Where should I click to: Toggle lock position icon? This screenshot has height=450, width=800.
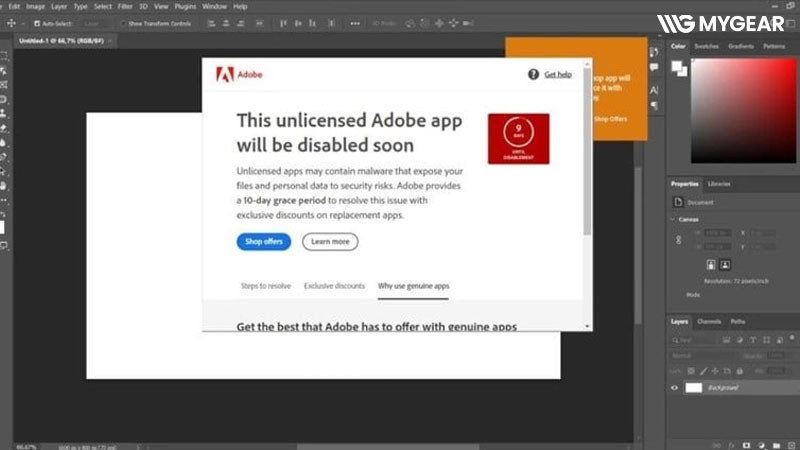[715, 371]
